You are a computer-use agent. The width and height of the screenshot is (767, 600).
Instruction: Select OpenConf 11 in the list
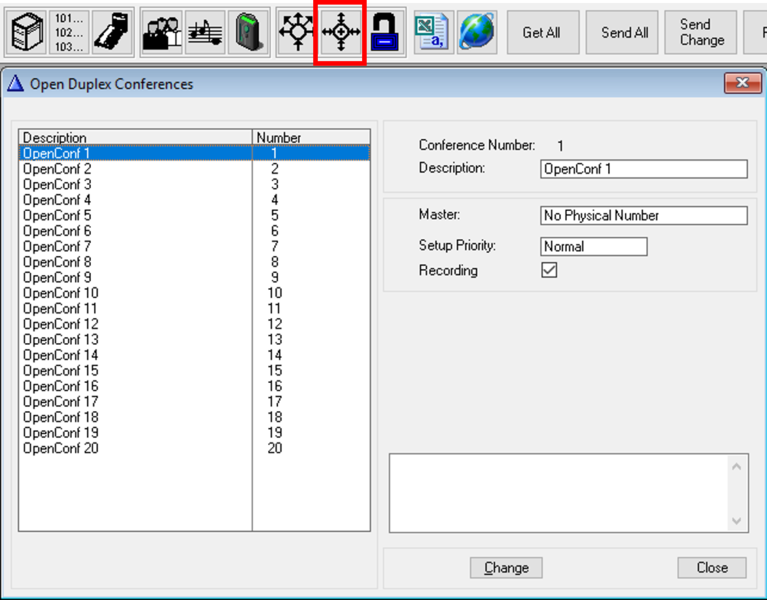coord(194,309)
